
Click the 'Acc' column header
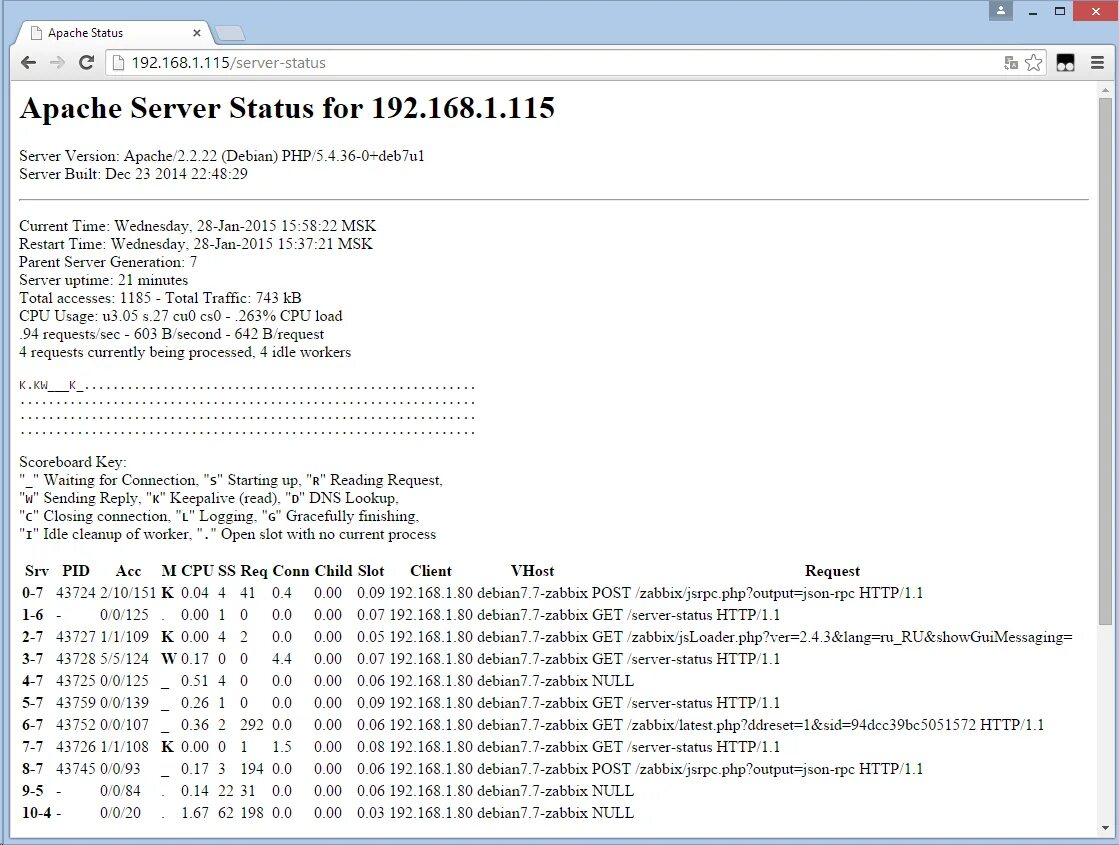[128, 571]
